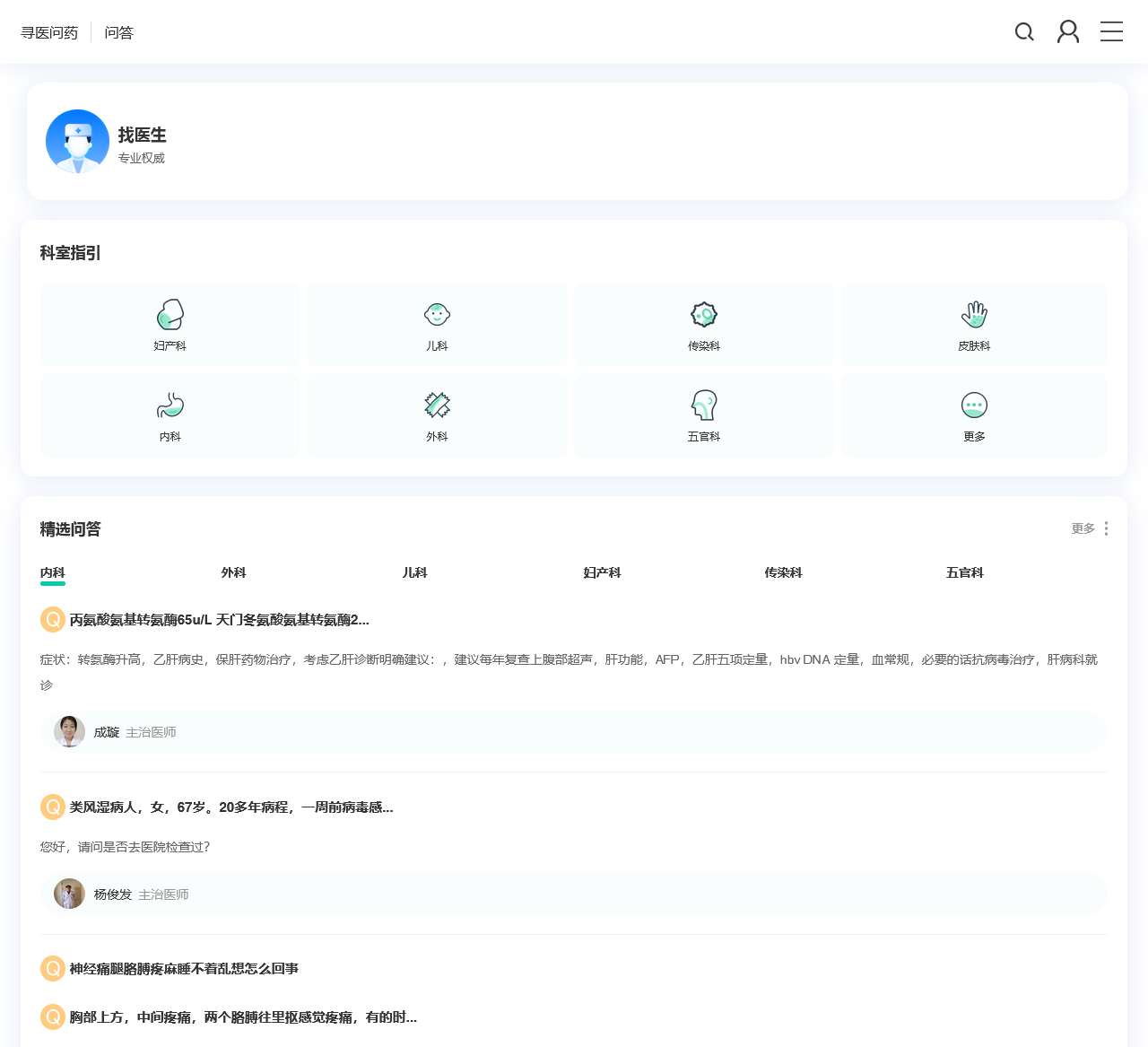Open the 传染科 department icon
Image resolution: width=1148 pixels, height=1047 pixels.
coord(704,316)
